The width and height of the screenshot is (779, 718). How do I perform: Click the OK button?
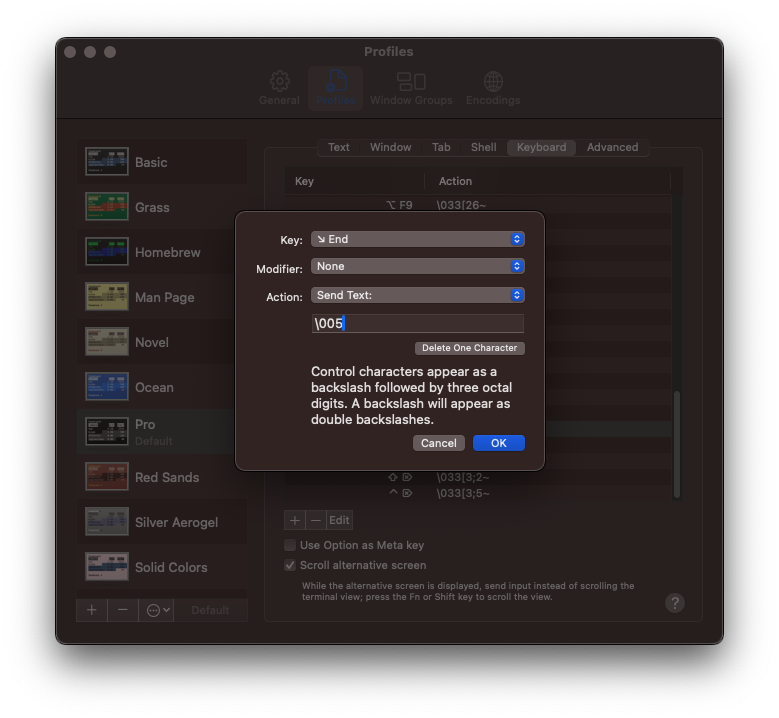coord(498,443)
